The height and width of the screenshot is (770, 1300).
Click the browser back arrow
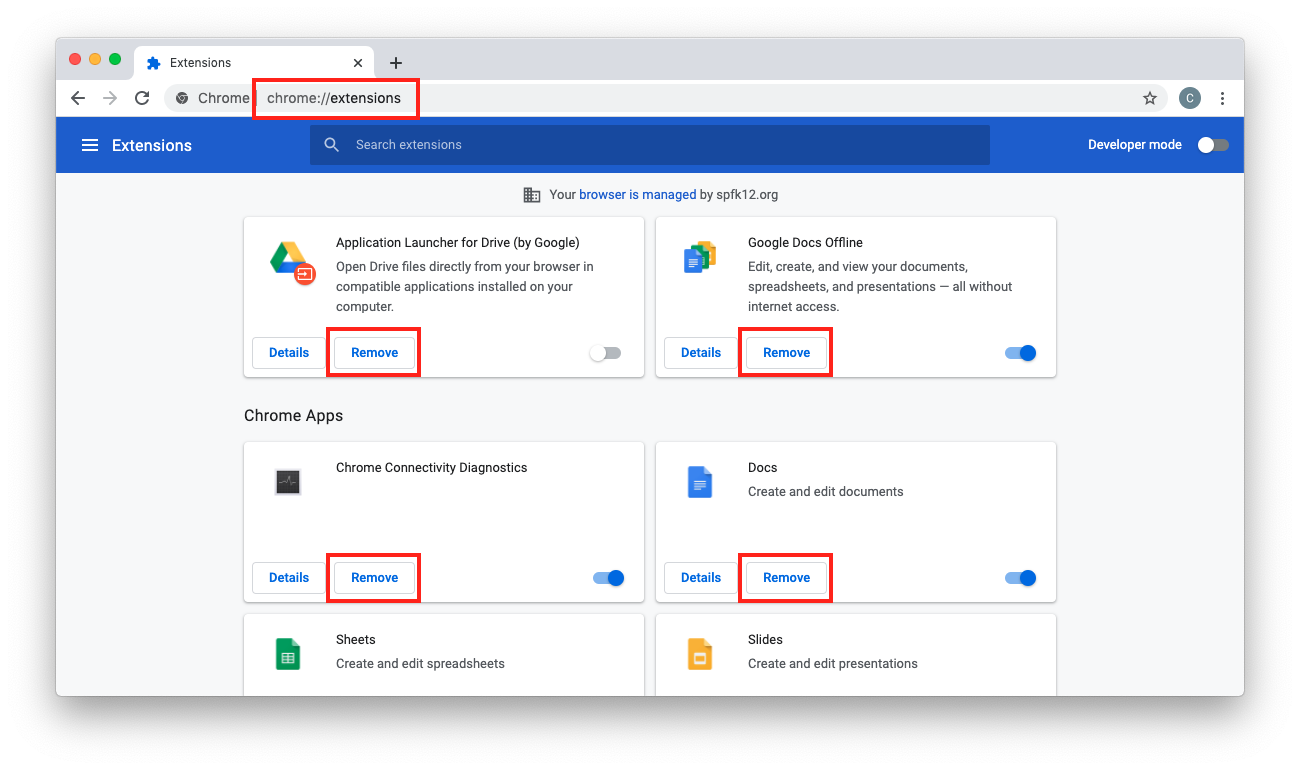pos(78,98)
